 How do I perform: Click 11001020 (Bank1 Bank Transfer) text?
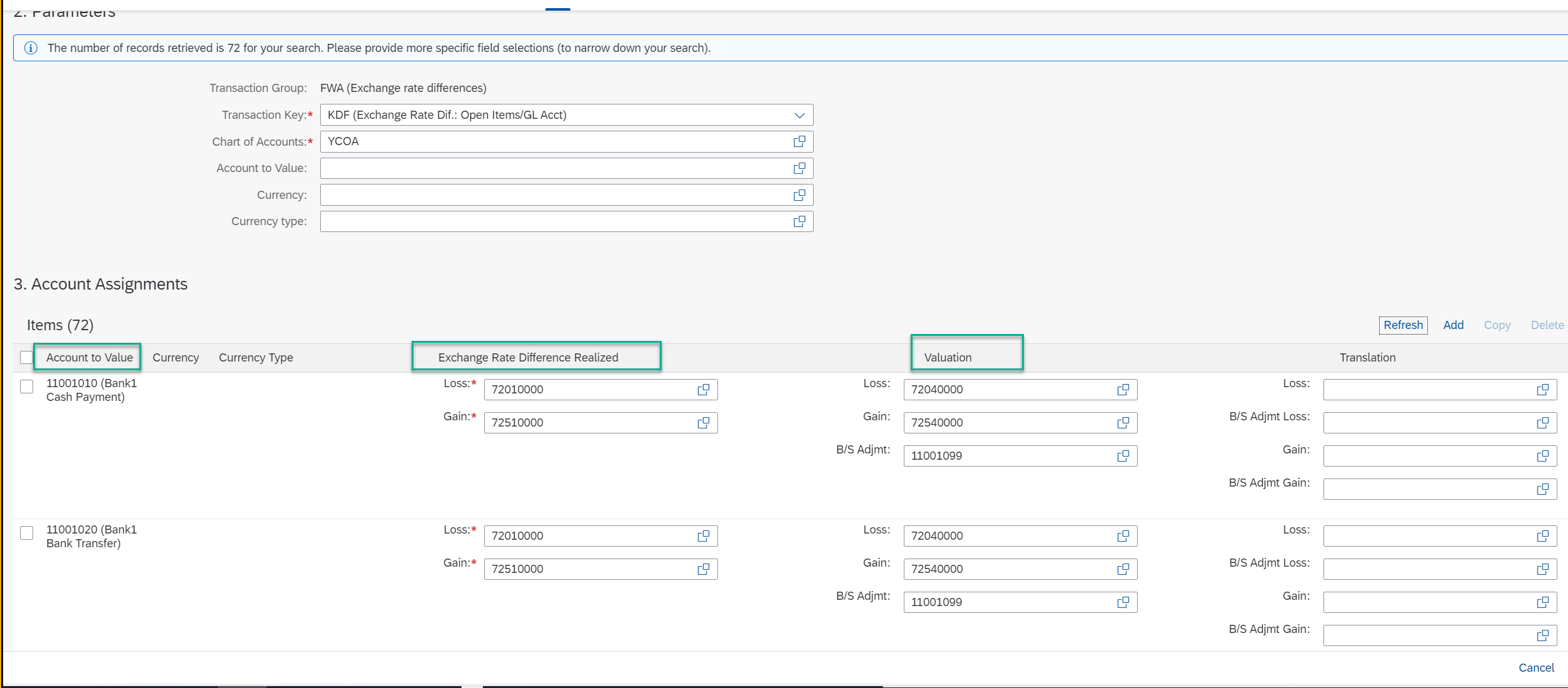coord(91,537)
